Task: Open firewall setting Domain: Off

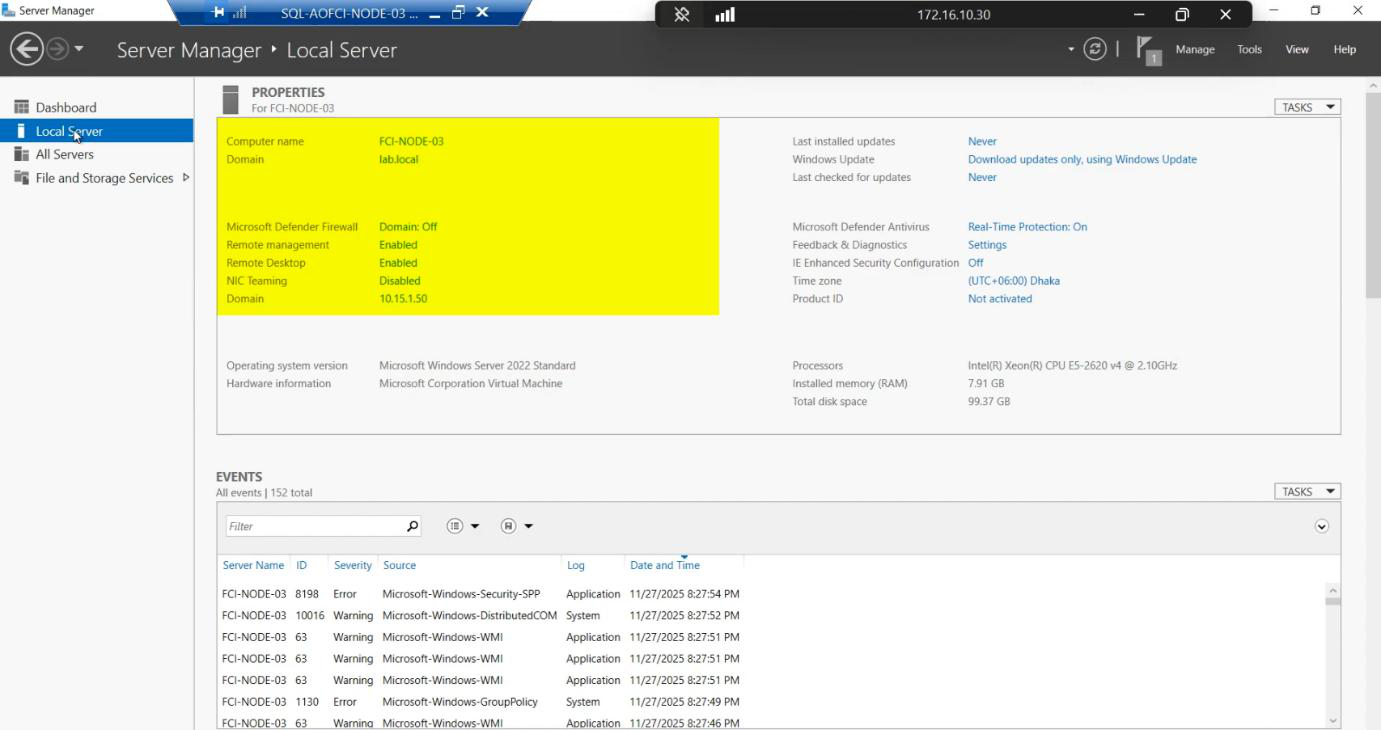Action: tap(408, 227)
